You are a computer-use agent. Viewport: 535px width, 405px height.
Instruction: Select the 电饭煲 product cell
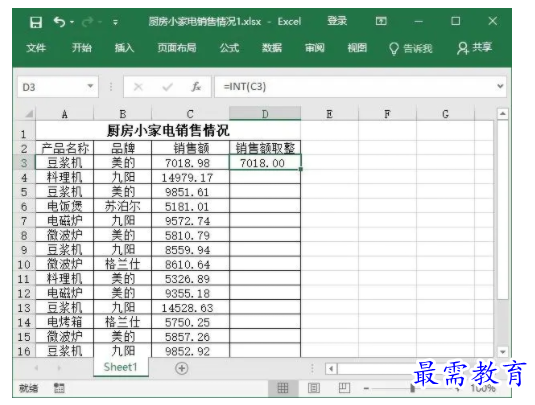coord(64,206)
